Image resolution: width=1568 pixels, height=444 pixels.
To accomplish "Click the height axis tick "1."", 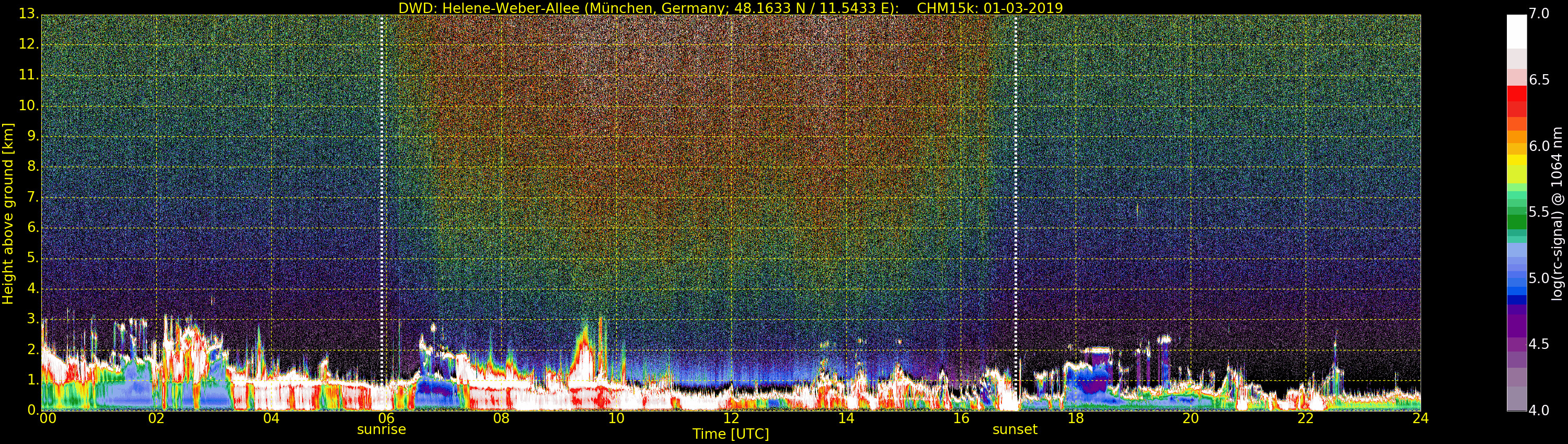I will coord(32,380).
